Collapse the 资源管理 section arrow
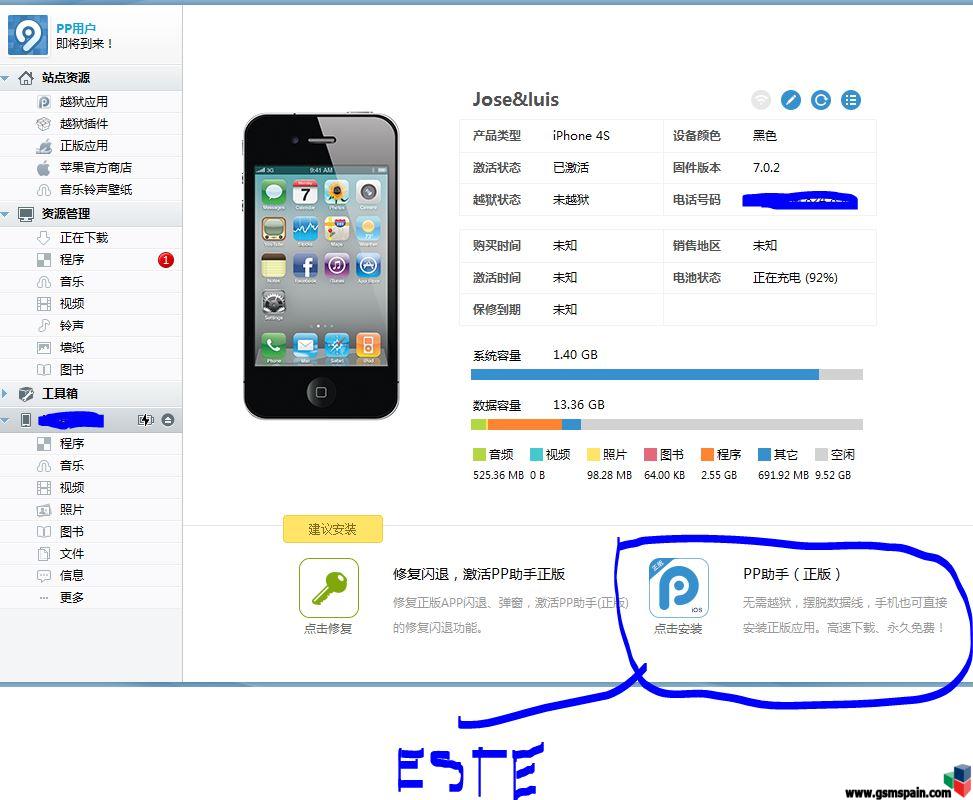973x800 pixels. pyautogui.click(x=6, y=214)
